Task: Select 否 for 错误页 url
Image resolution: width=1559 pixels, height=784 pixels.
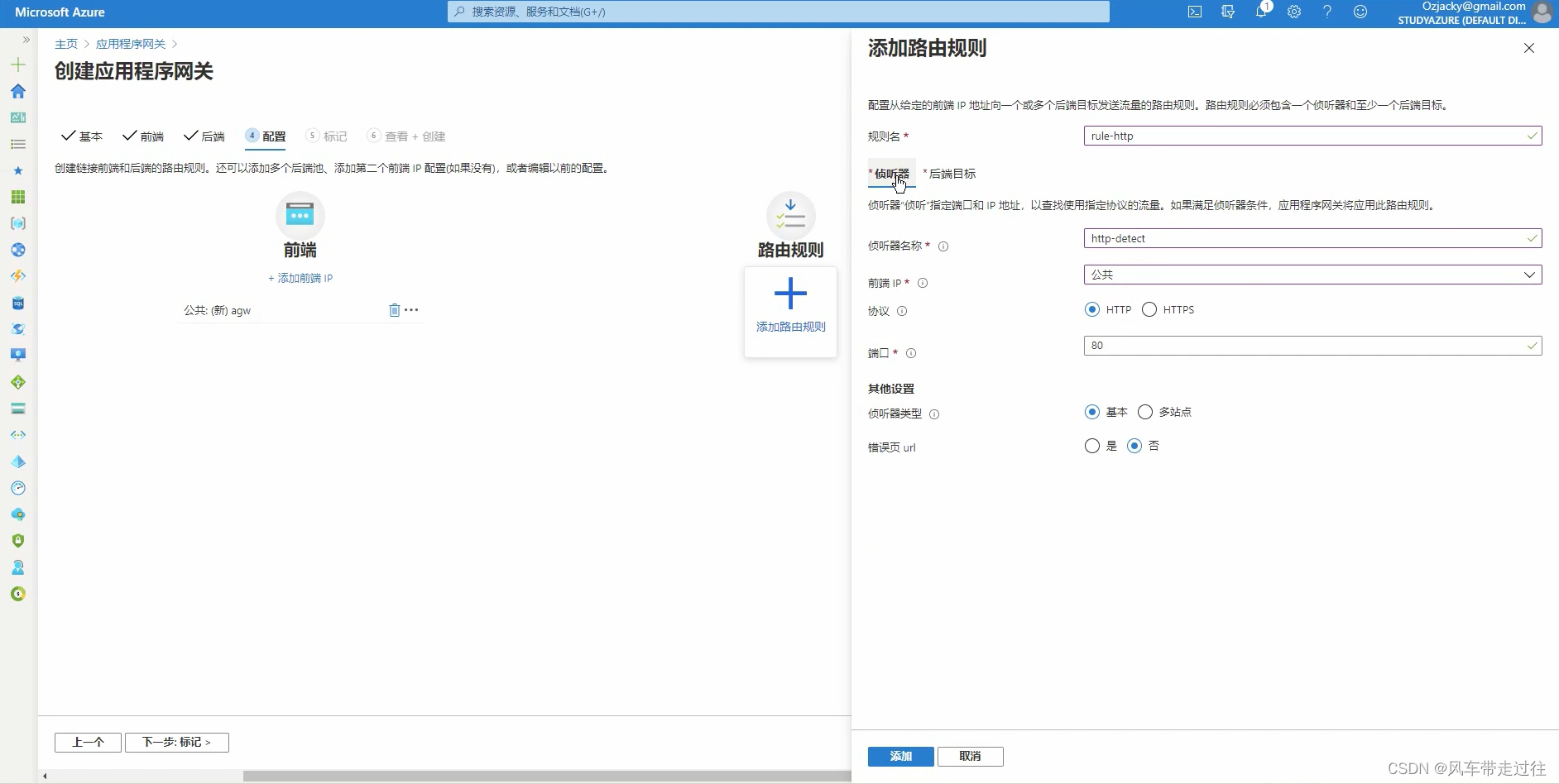Action: pos(1134,446)
